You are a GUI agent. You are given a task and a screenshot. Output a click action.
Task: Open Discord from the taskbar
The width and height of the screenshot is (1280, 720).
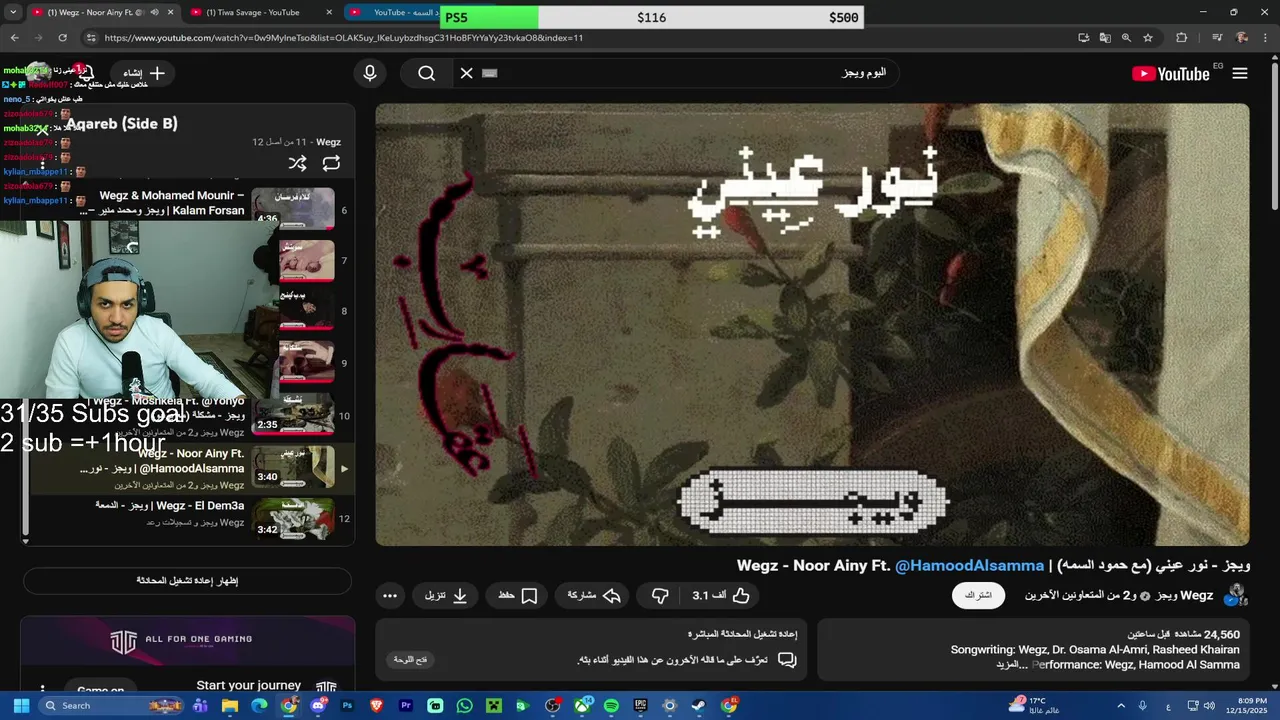[318, 706]
